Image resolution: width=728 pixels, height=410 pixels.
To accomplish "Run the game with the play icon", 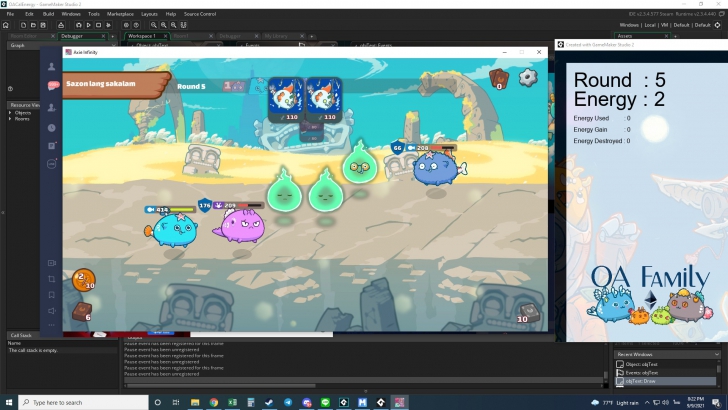I will pyautogui.click(x=88, y=25).
